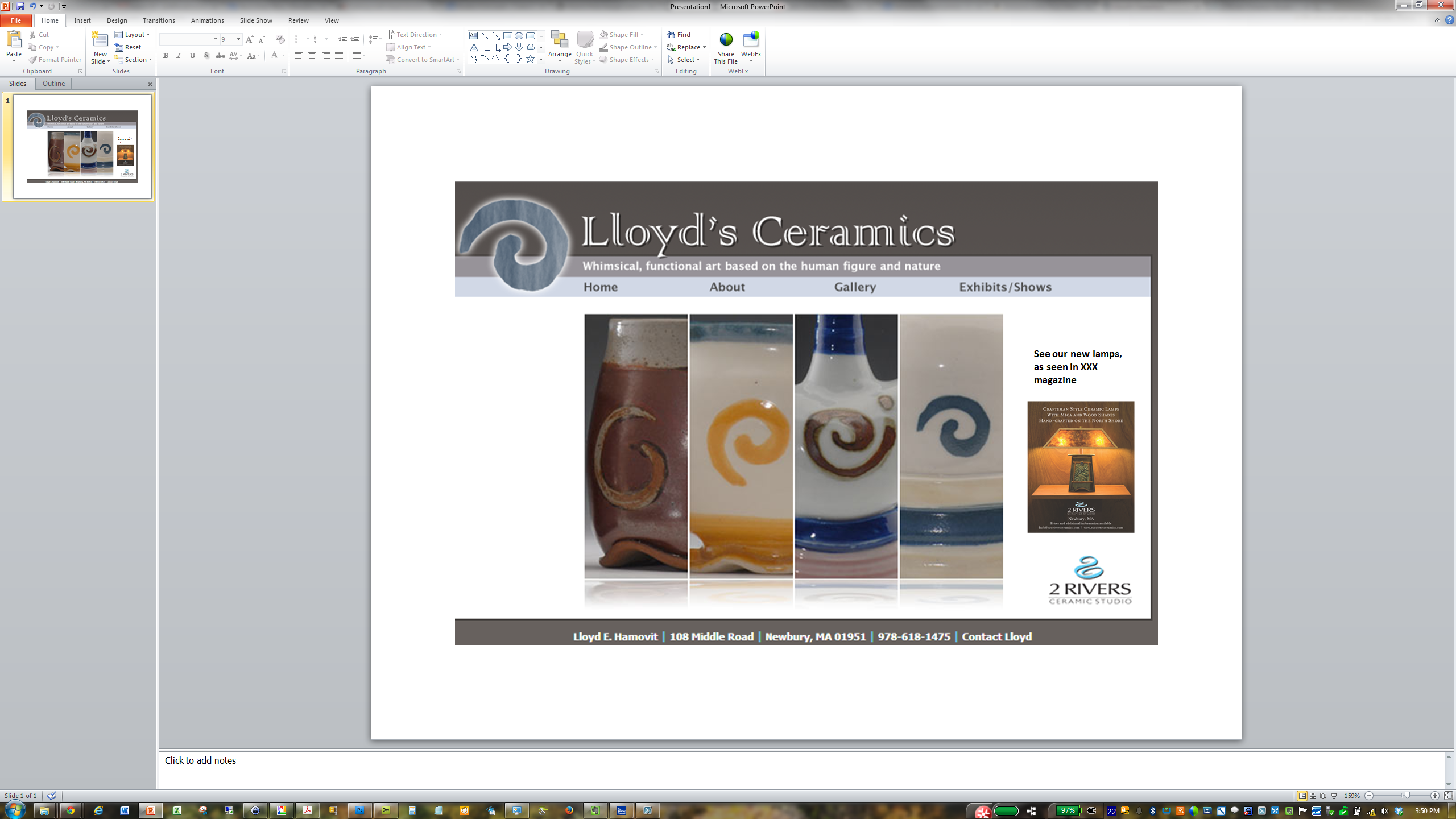Select slide 1 thumbnail
This screenshot has height=819, width=1456.
[x=82, y=147]
